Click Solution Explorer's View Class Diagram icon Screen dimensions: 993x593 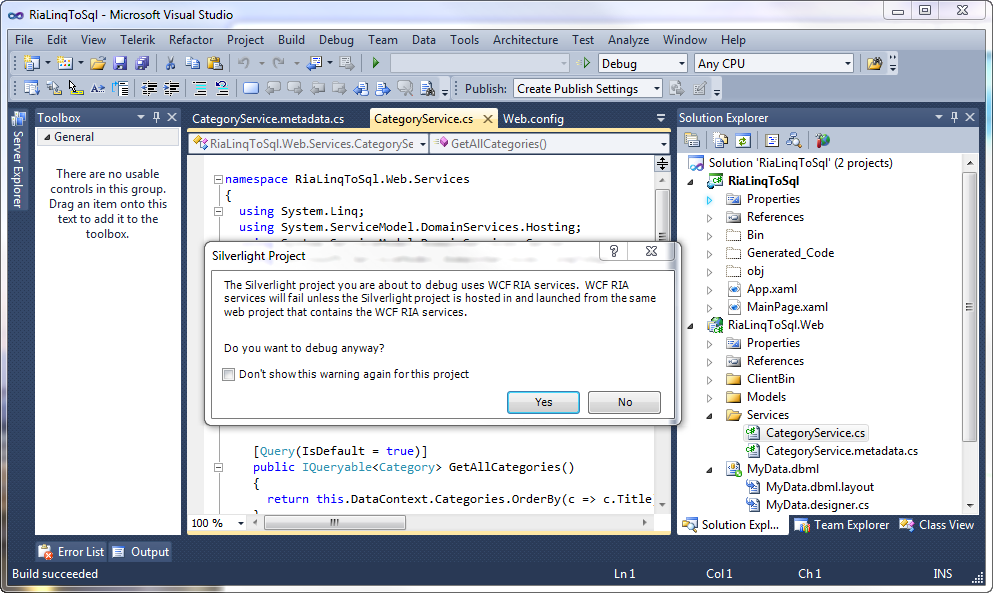click(x=794, y=140)
